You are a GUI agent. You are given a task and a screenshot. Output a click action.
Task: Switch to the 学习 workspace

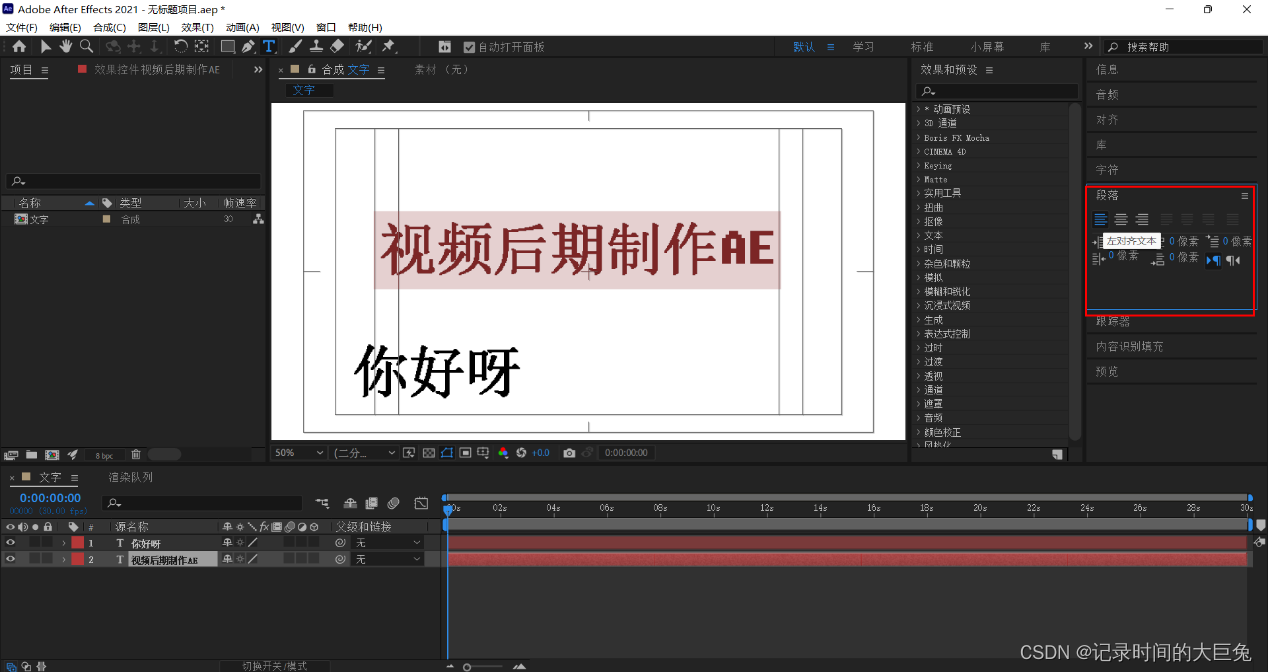pos(863,47)
